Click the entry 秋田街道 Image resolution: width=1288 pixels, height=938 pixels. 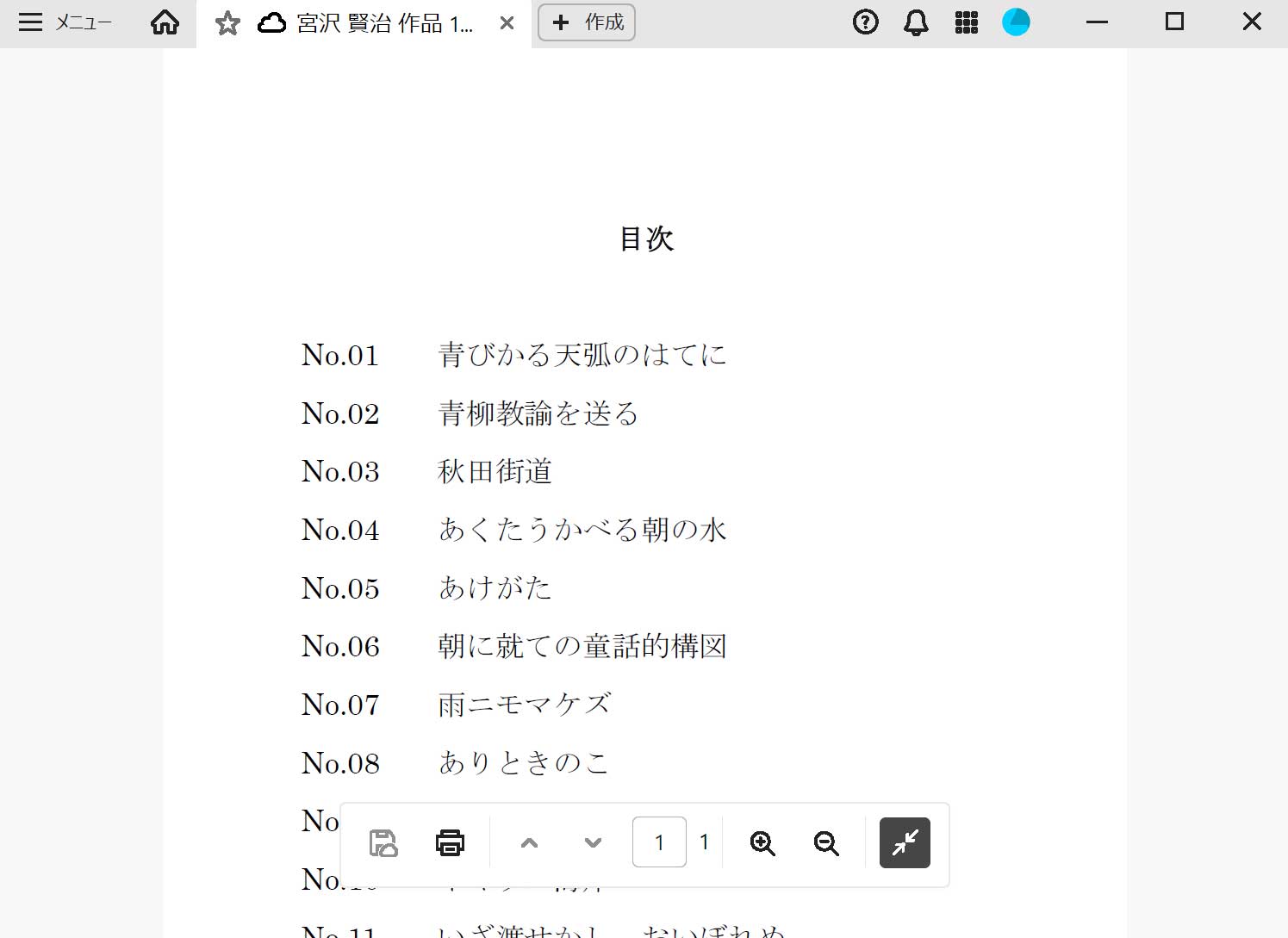495,471
